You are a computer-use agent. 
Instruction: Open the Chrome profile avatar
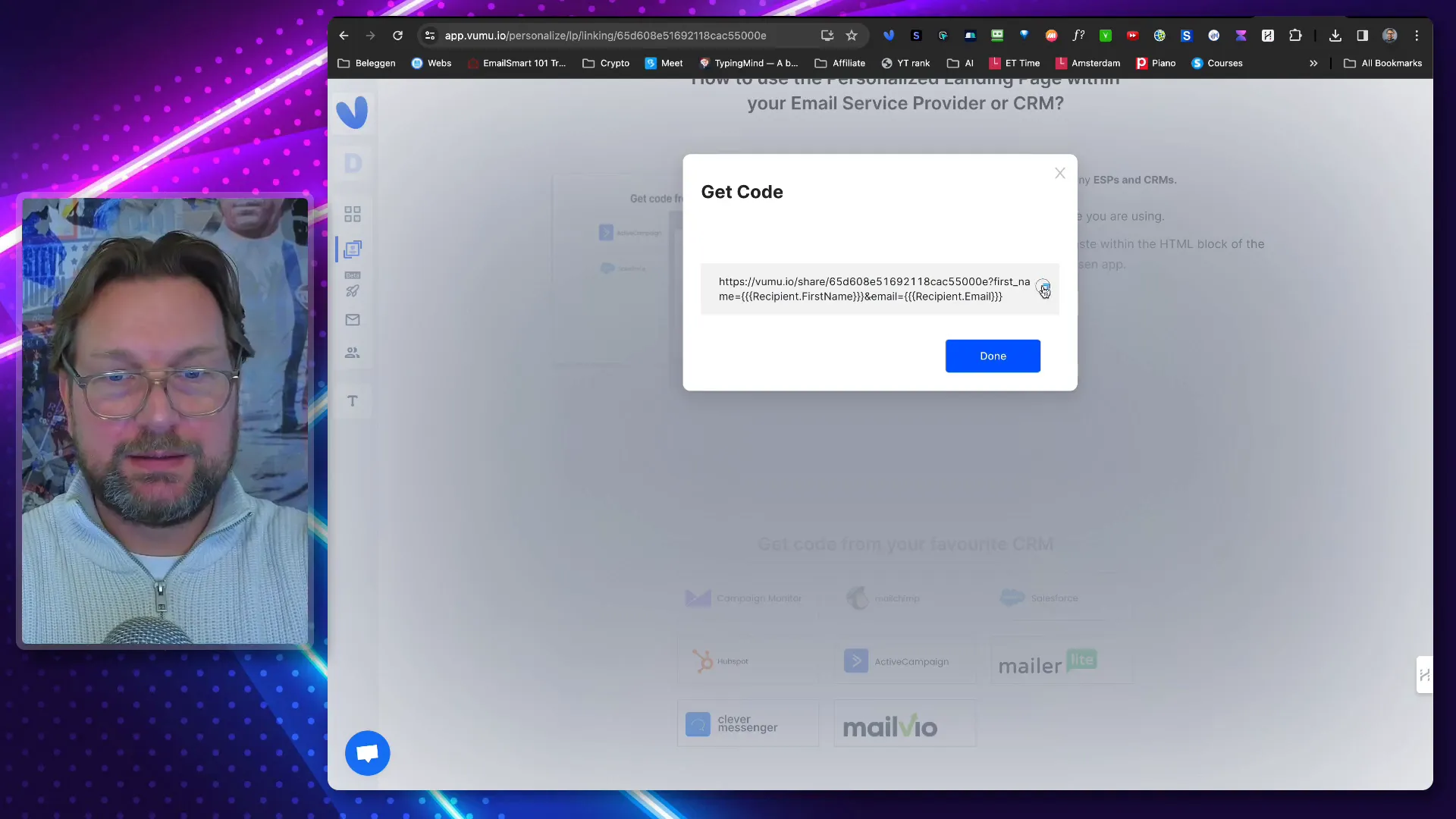(1390, 36)
